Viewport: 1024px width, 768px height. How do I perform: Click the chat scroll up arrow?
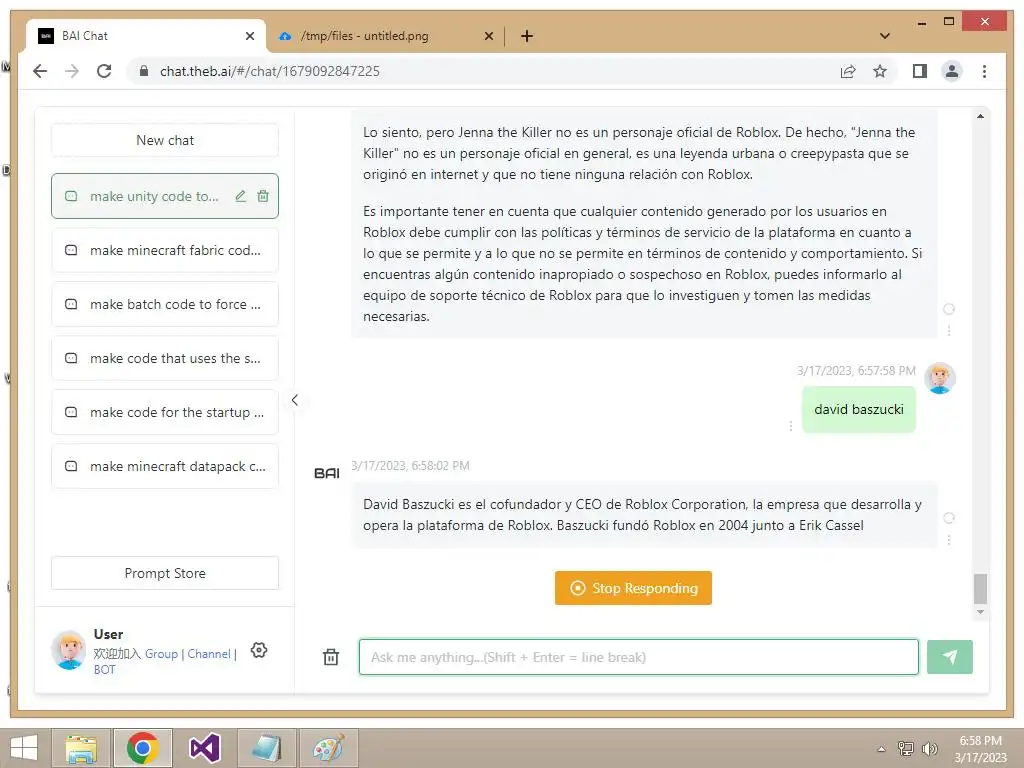click(980, 116)
